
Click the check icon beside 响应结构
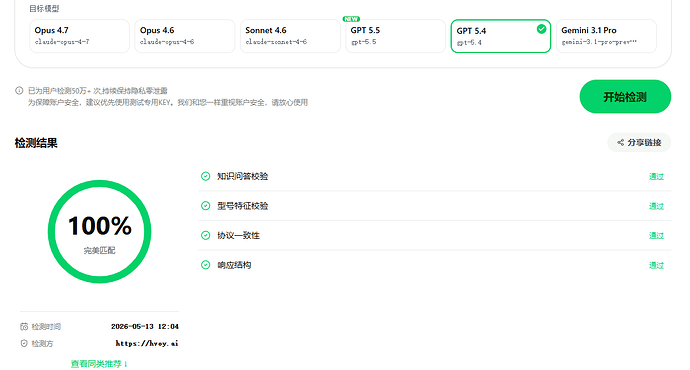coord(206,265)
